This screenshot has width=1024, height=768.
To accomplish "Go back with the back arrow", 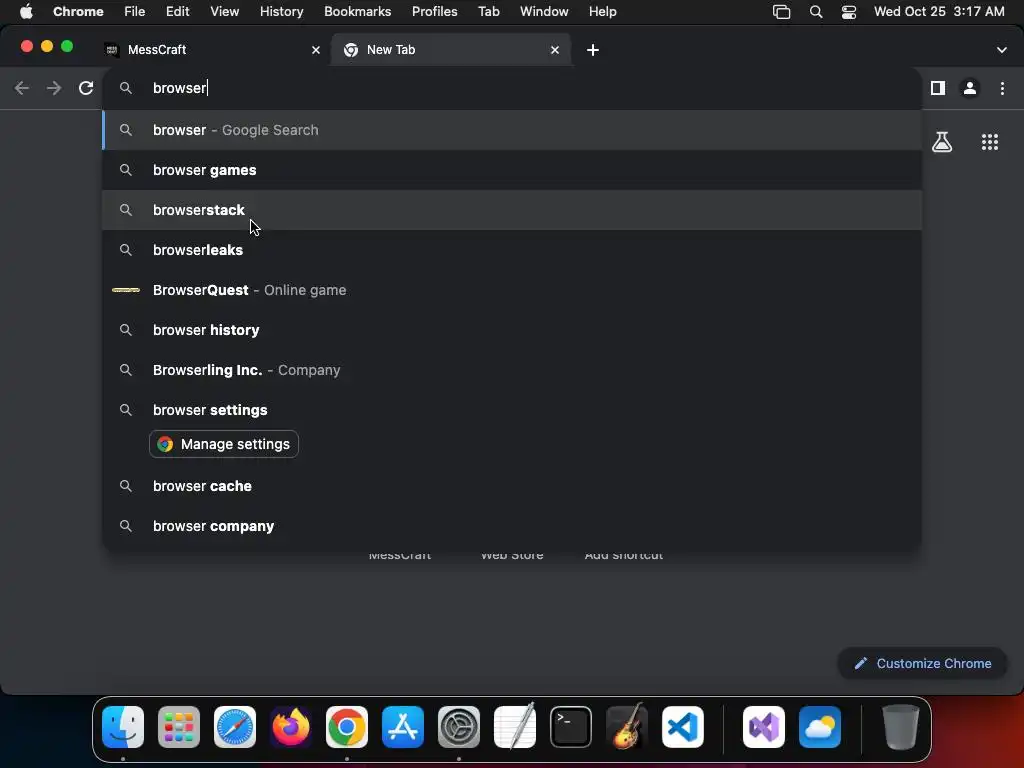I will tap(22, 88).
